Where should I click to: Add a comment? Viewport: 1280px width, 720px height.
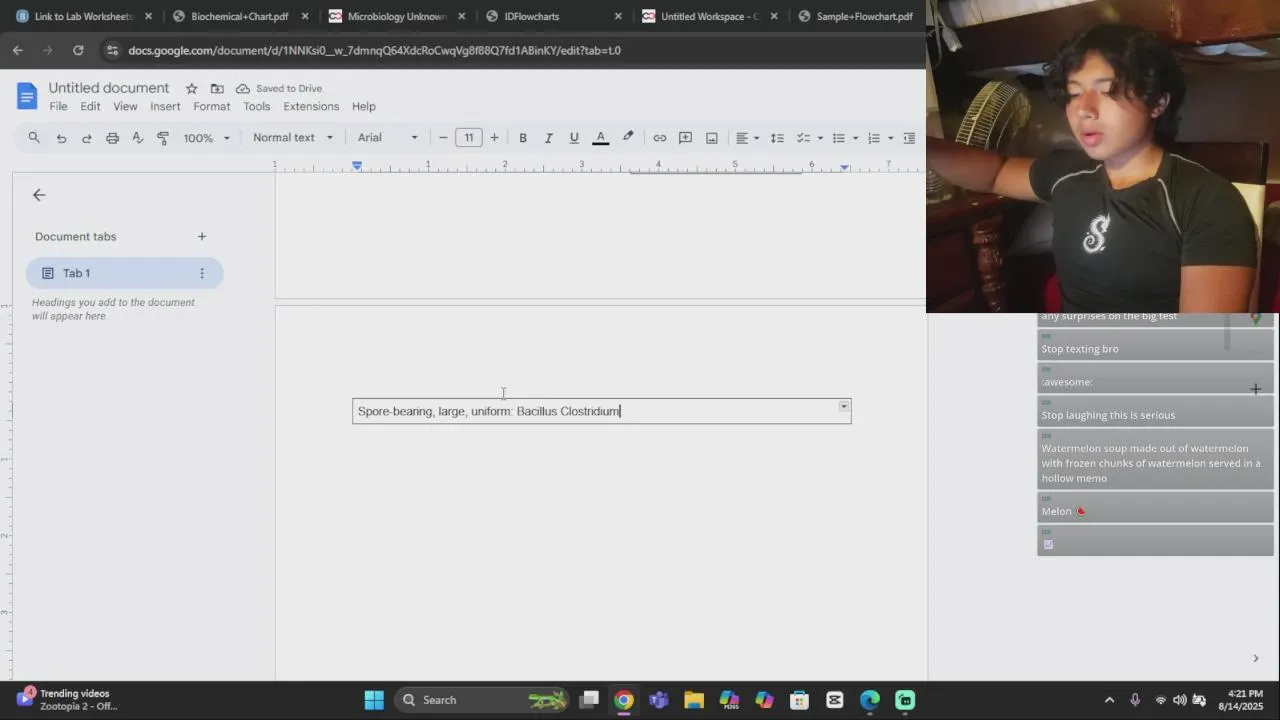(x=686, y=138)
